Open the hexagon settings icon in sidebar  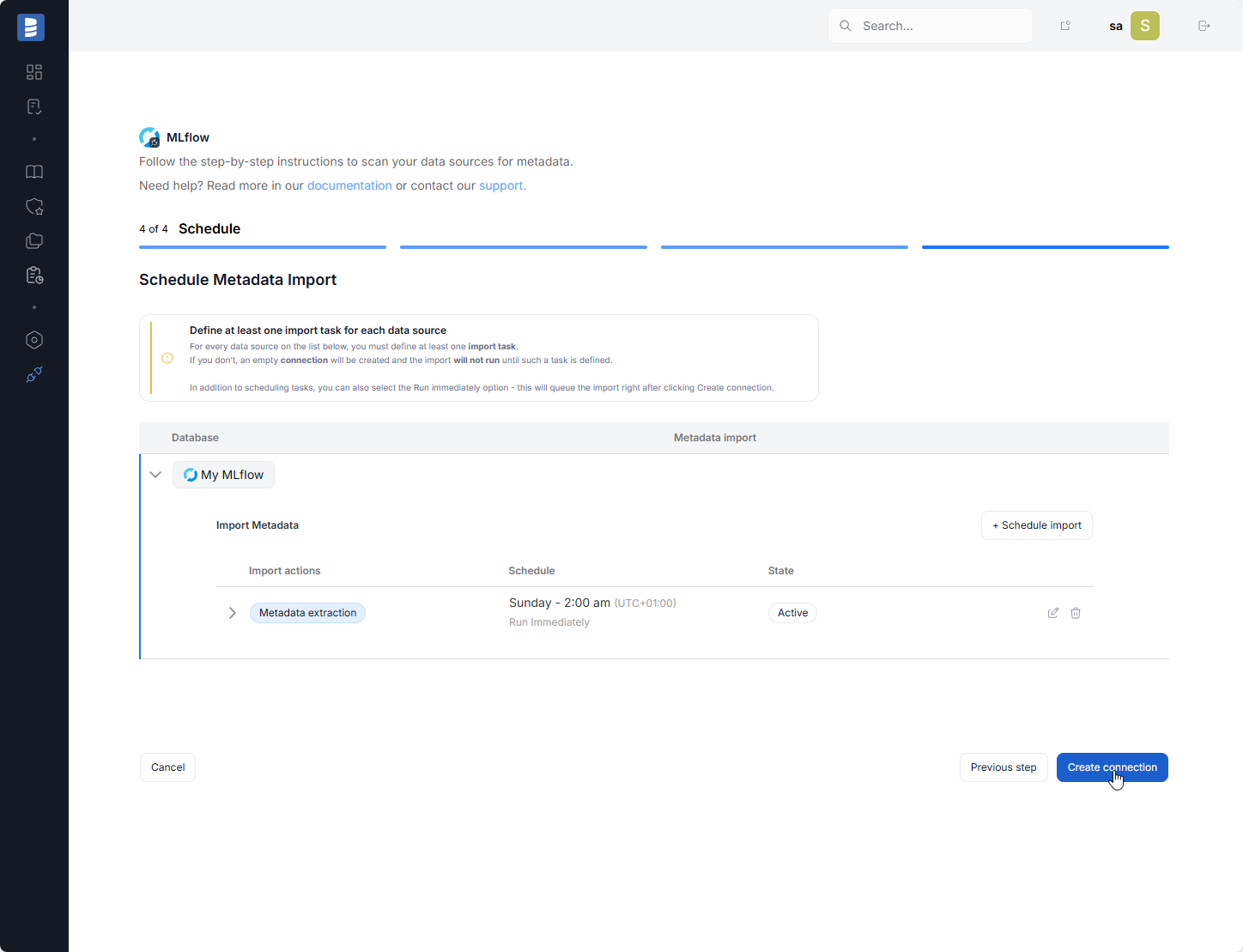click(x=34, y=340)
